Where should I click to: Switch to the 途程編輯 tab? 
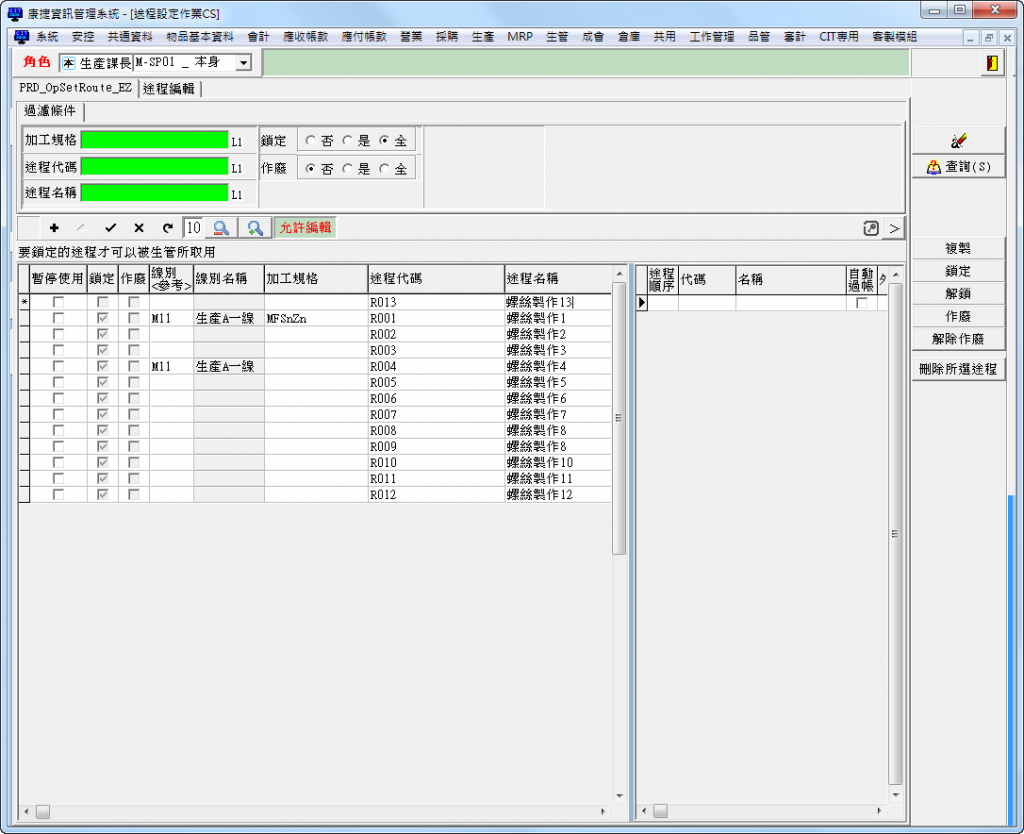[x=169, y=88]
